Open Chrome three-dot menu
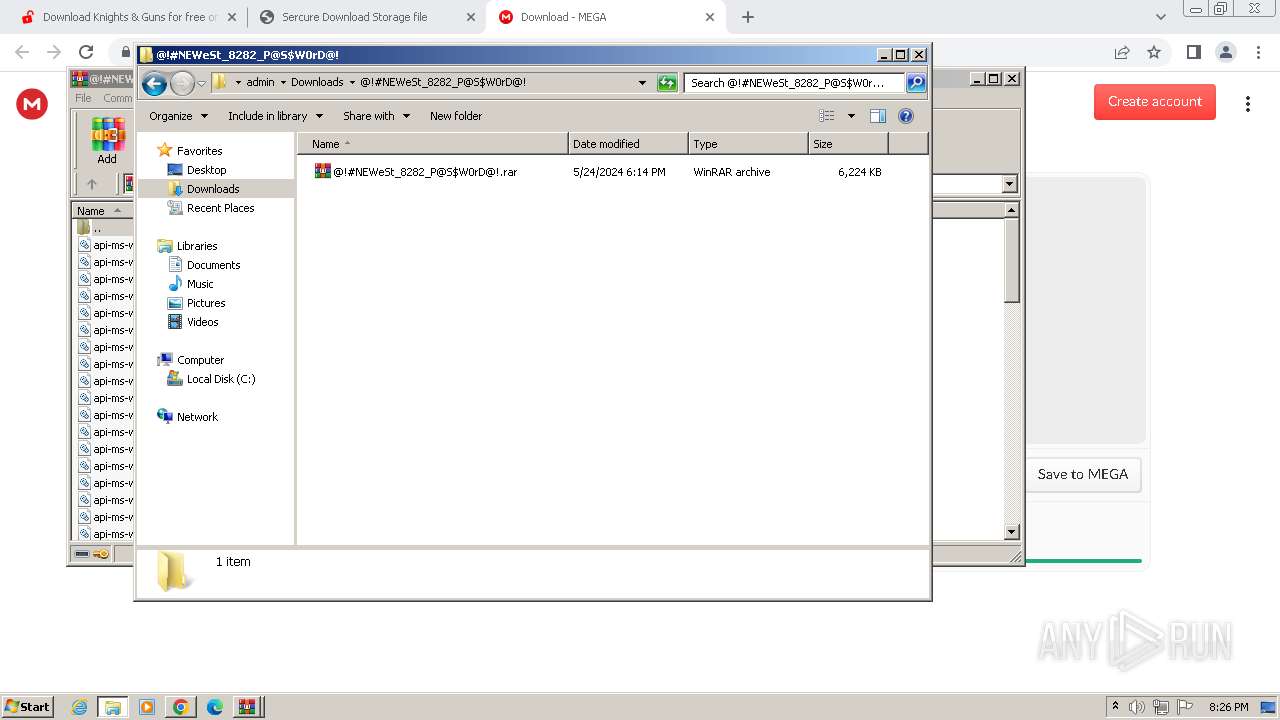 (1257, 53)
